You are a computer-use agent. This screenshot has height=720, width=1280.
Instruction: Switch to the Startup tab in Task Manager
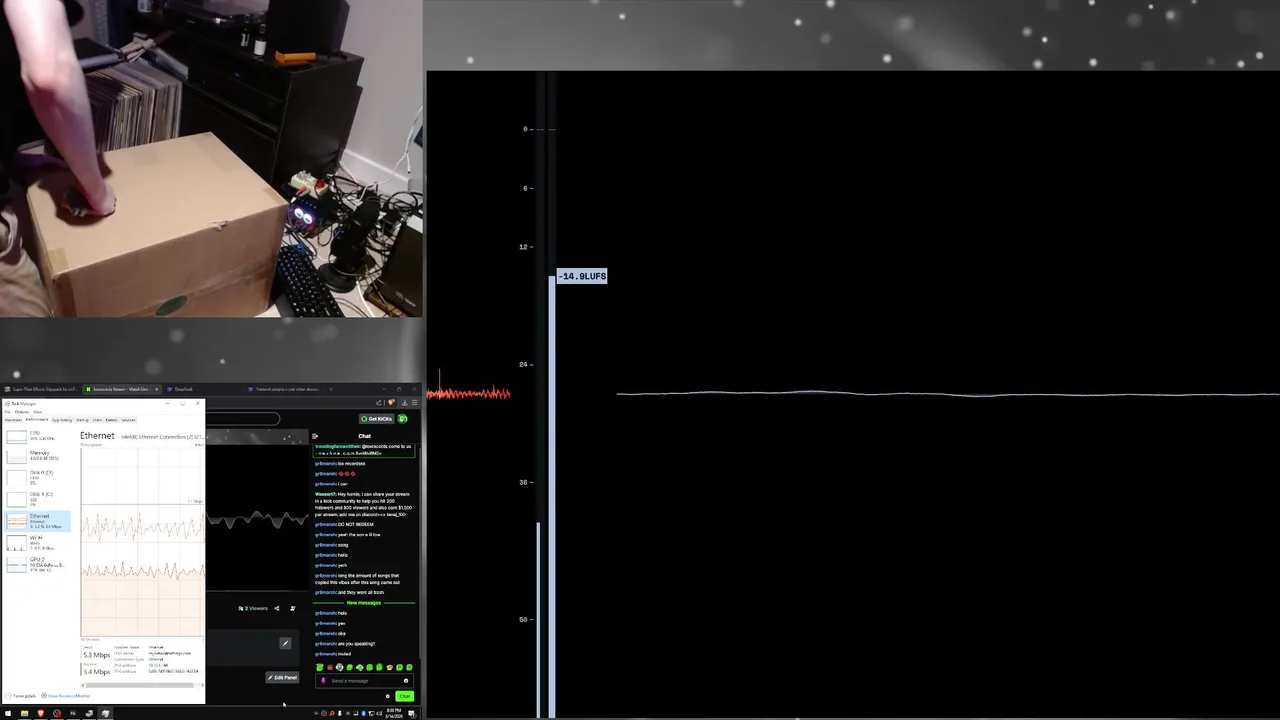[x=83, y=420]
